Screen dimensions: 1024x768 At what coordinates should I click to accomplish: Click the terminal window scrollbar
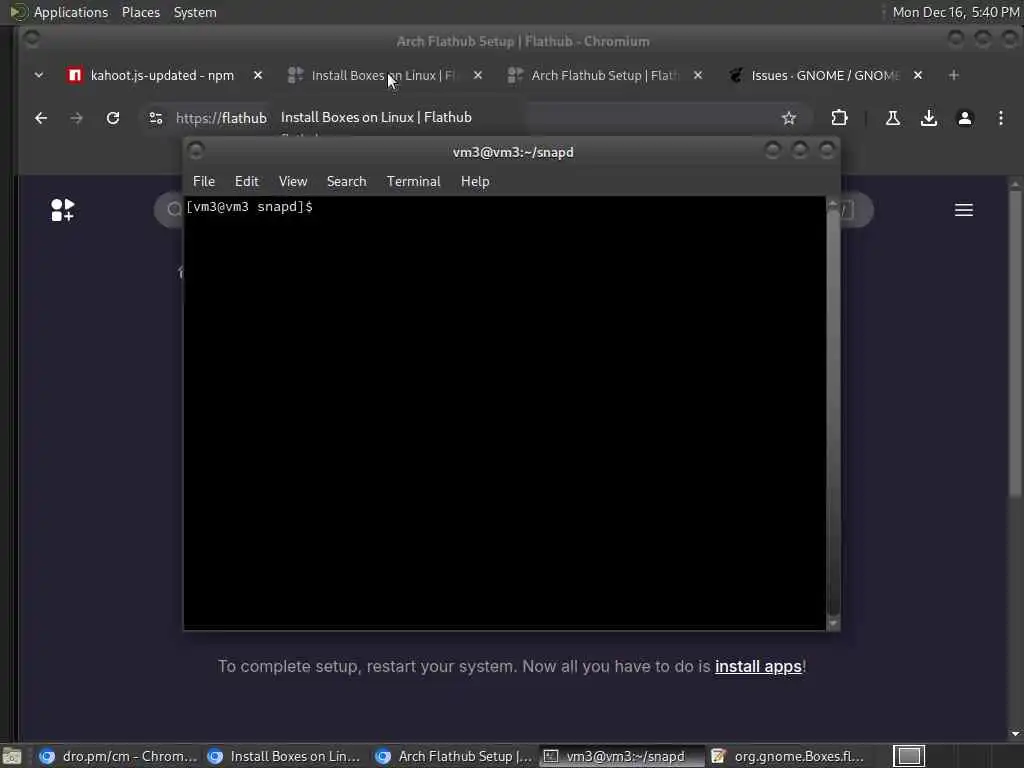833,413
